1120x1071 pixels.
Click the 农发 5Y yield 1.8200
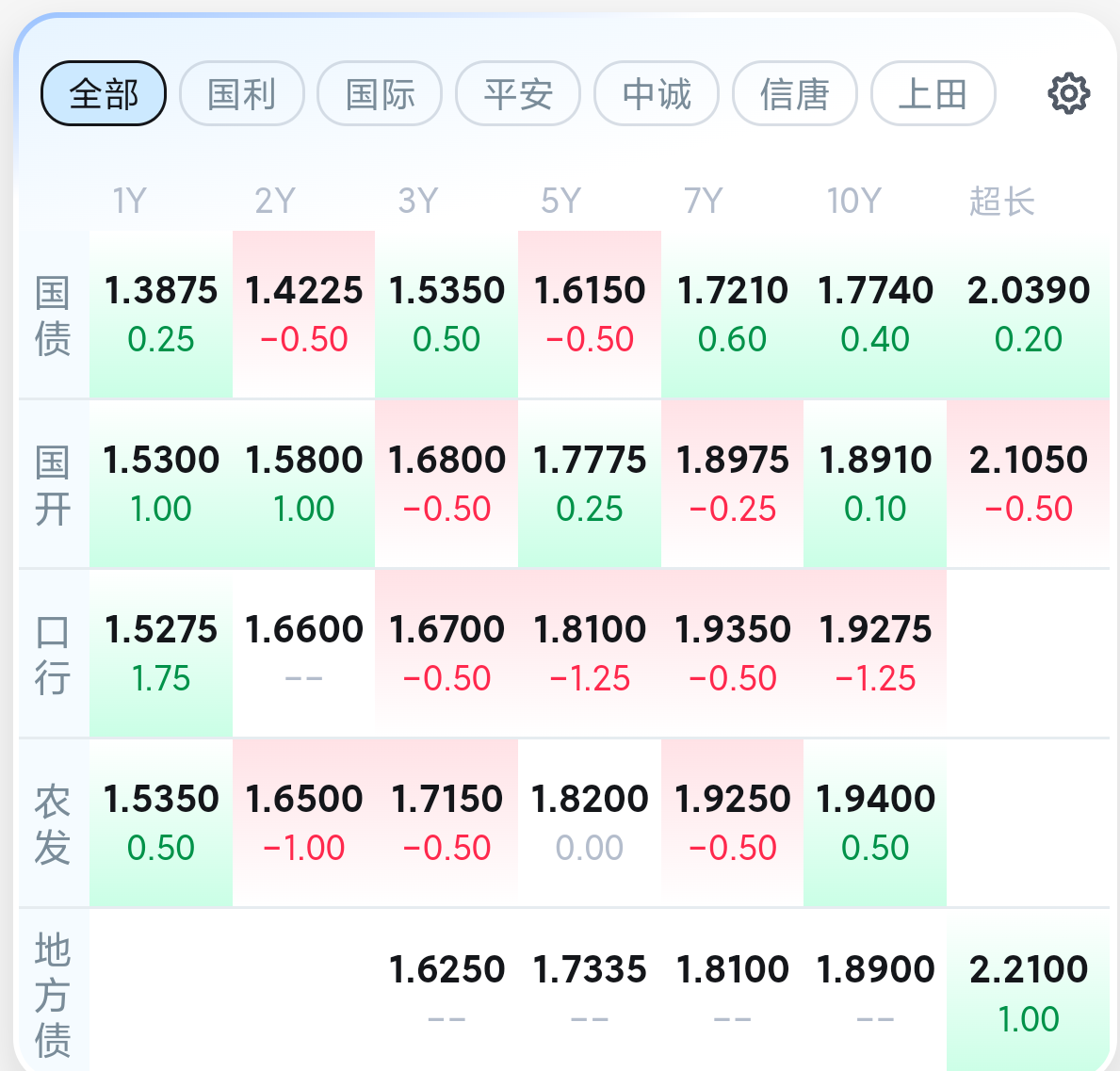(x=590, y=822)
